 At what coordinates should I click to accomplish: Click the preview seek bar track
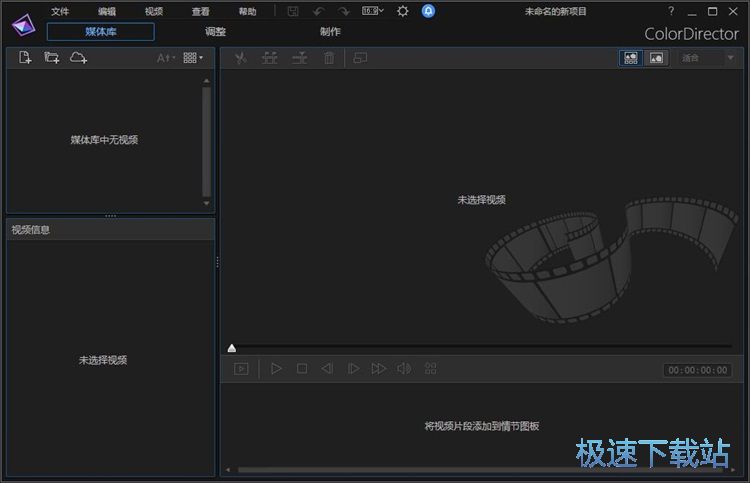pos(484,346)
